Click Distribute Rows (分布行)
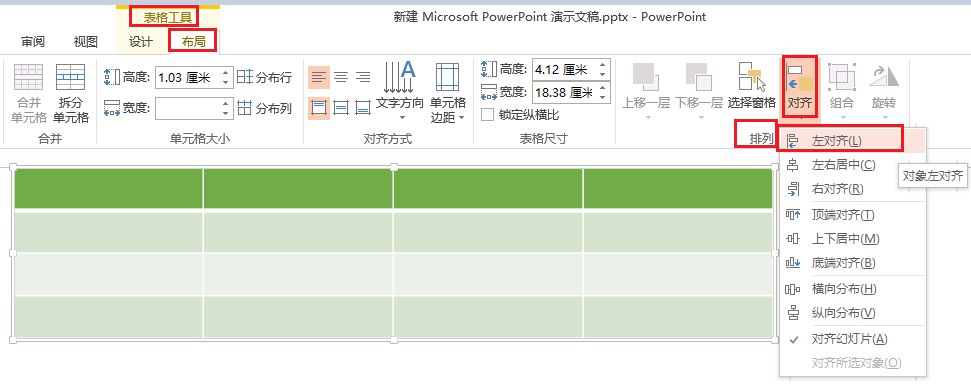This screenshot has height=390, width=971. pyautogui.click(x=265, y=77)
